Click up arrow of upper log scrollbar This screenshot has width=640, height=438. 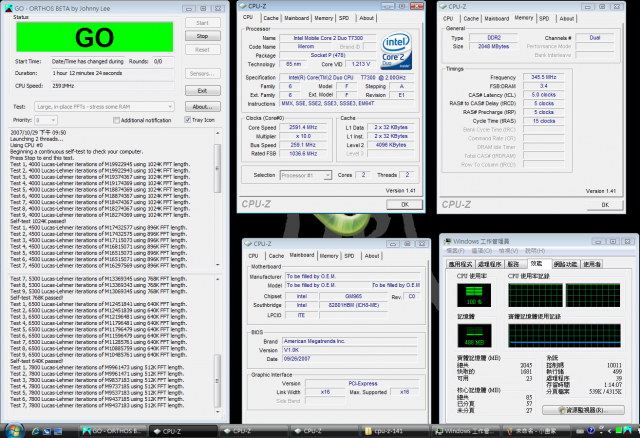(217, 133)
